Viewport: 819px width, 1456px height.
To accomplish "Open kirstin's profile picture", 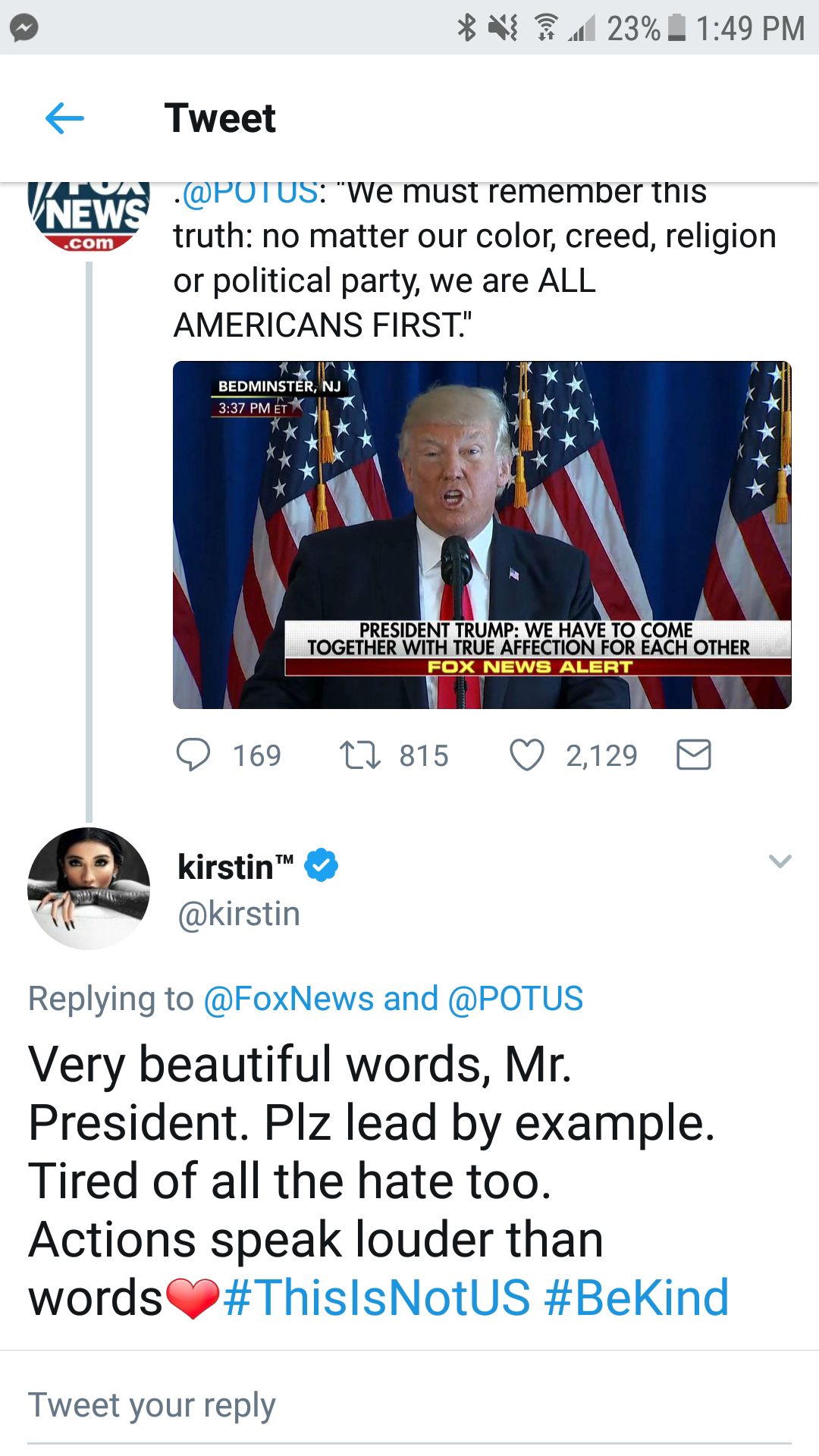I will pos(89,888).
